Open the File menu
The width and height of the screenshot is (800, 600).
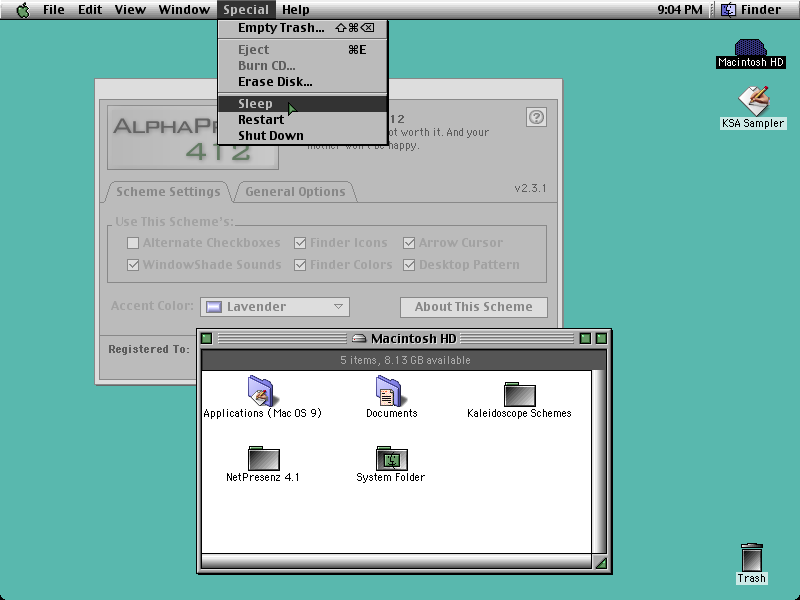(54, 10)
